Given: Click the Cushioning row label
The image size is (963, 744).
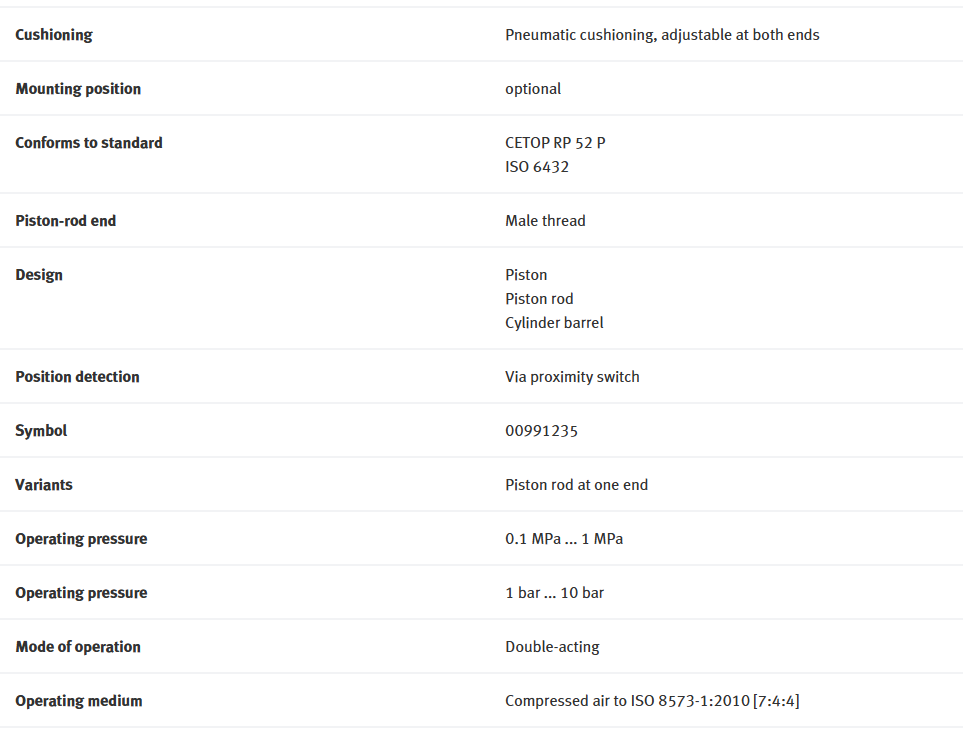Looking at the screenshot, I should click(x=54, y=35).
